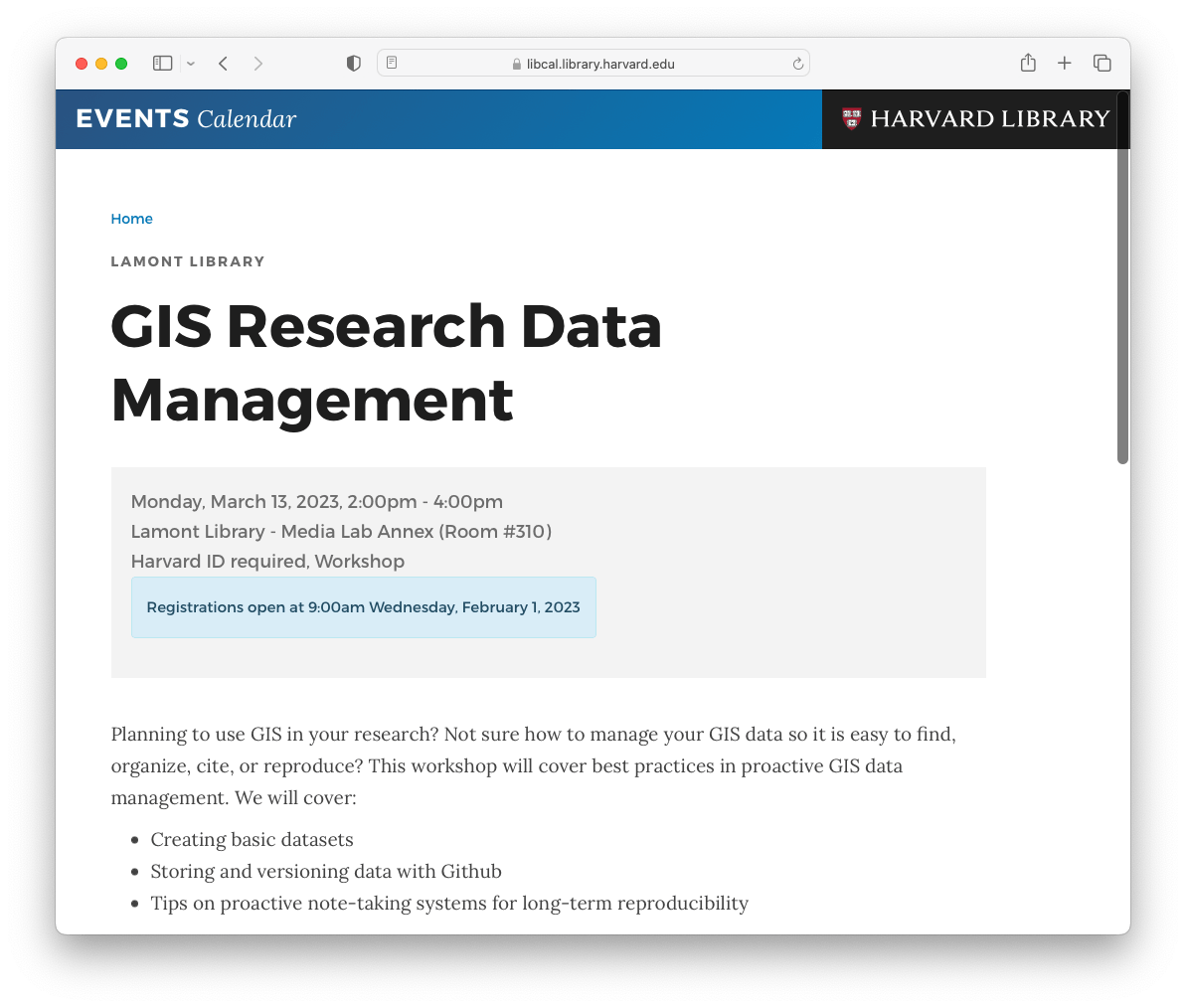Click the LAMONT LIBRARY label
Screen dimensions: 1186x1008
(187, 261)
